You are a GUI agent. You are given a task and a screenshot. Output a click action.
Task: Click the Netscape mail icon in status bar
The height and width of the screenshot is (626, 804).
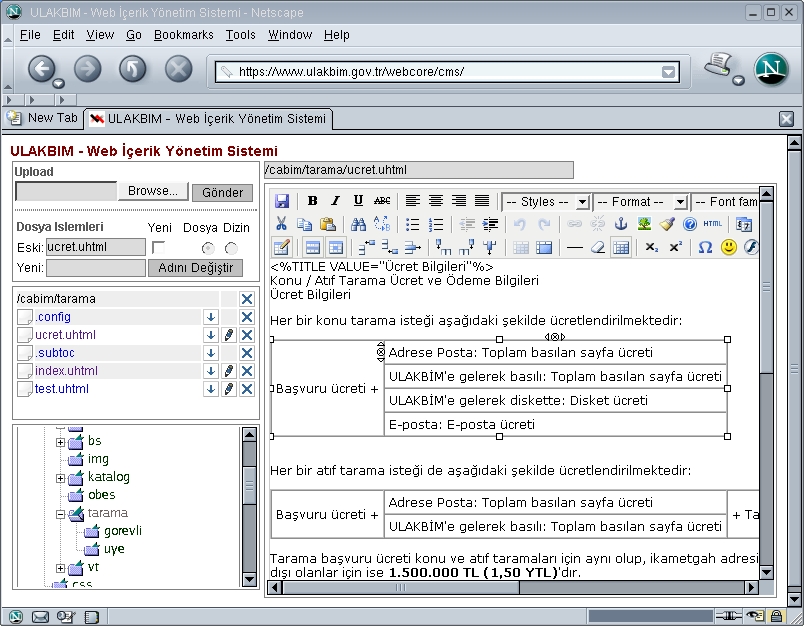click(x=41, y=617)
